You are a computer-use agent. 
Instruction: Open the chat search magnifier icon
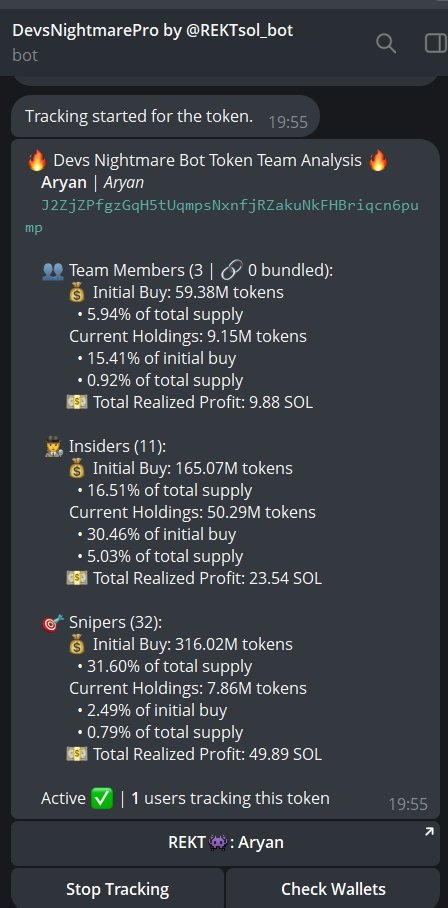386,43
